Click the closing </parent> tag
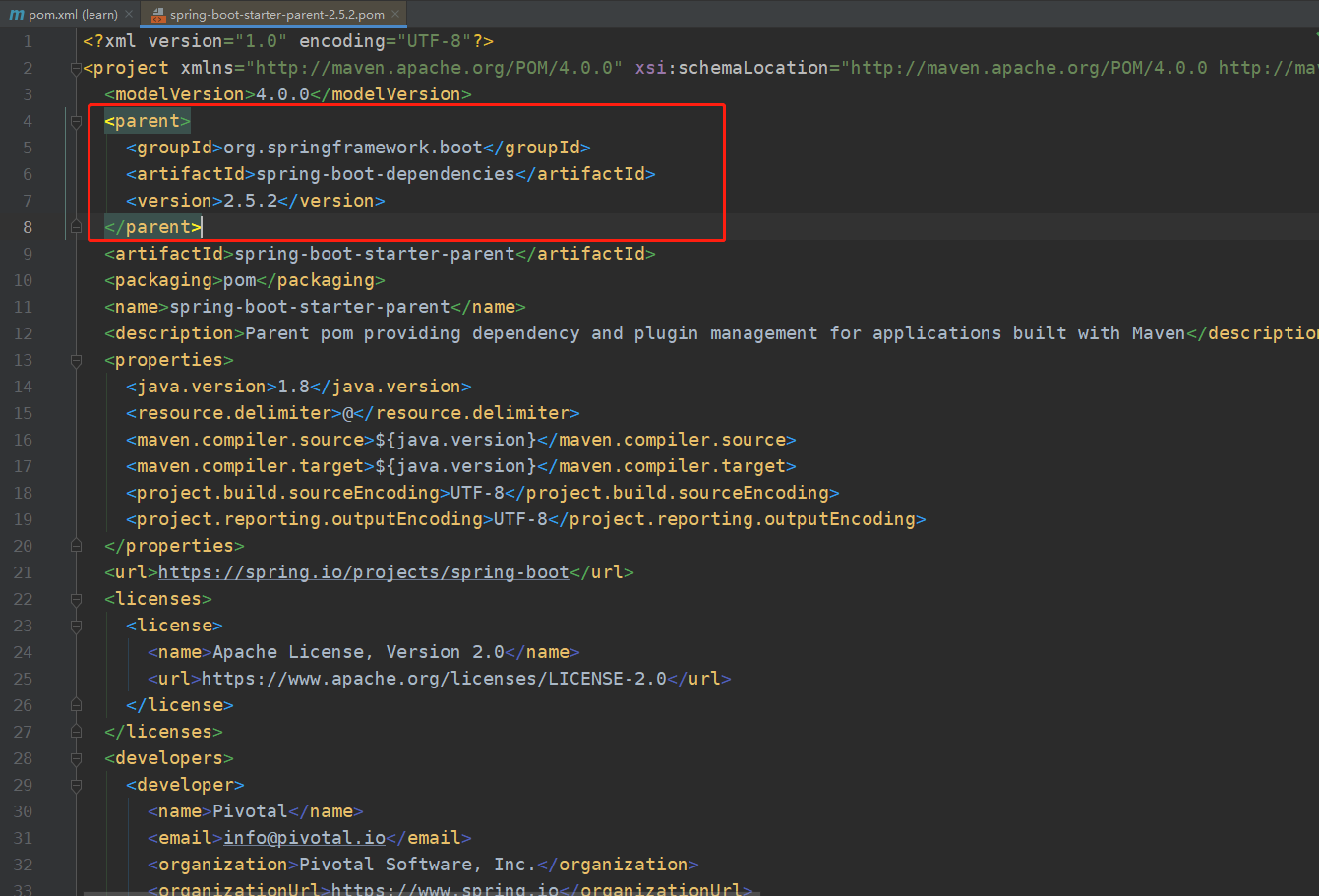 152,227
